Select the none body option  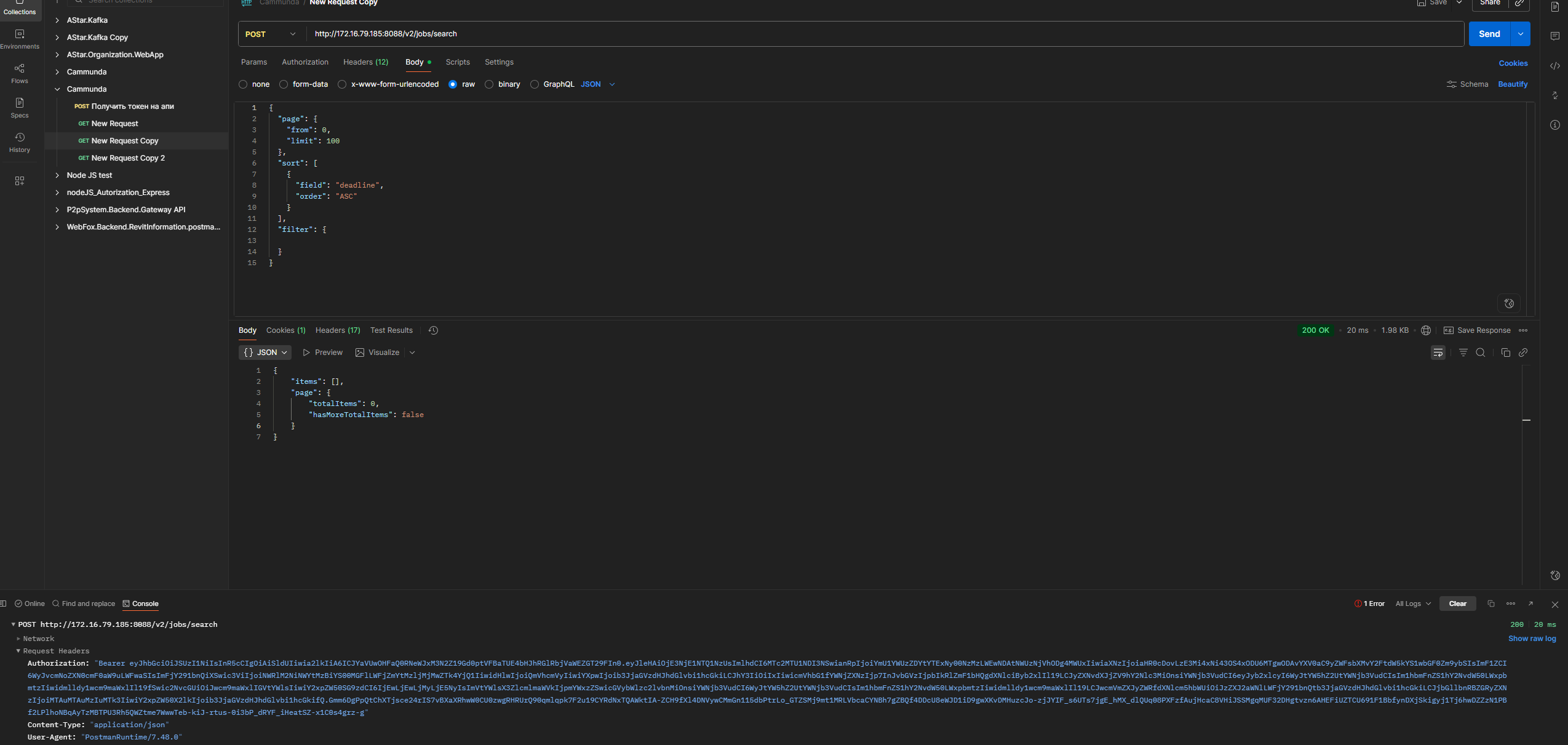click(243, 84)
